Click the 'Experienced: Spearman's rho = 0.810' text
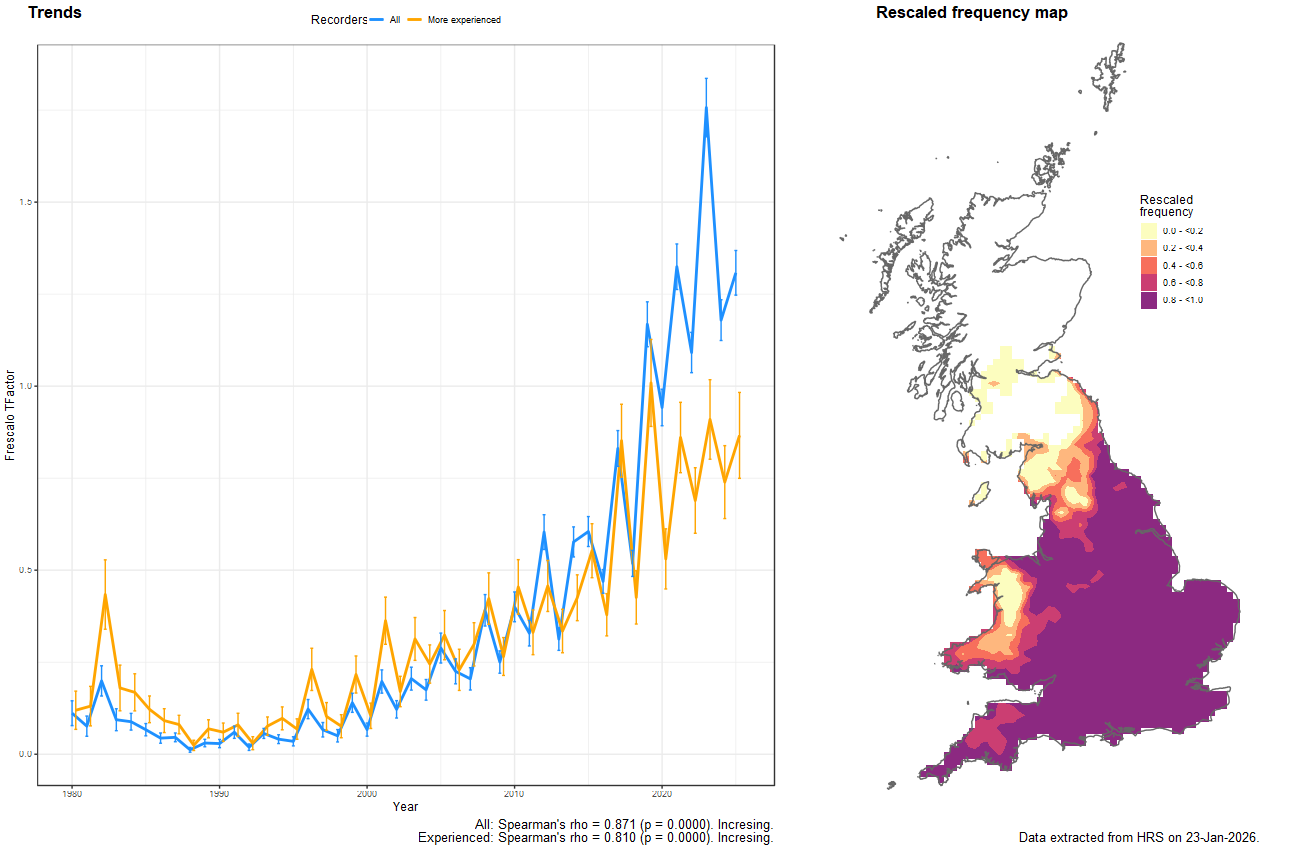 click(595, 838)
